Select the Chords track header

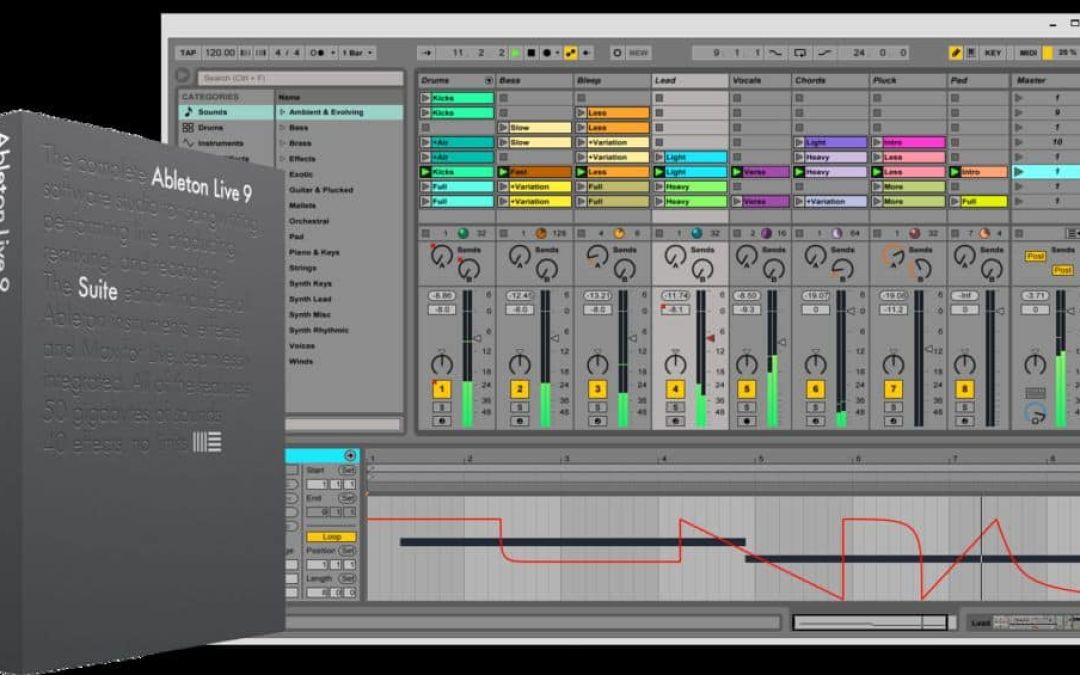pyautogui.click(x=830, y=81)
